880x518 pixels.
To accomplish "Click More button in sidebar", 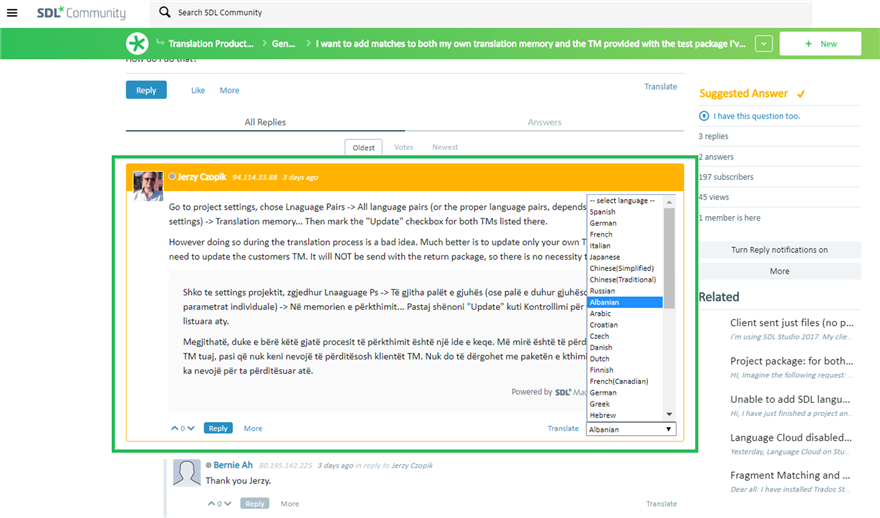I will [780, 271].
